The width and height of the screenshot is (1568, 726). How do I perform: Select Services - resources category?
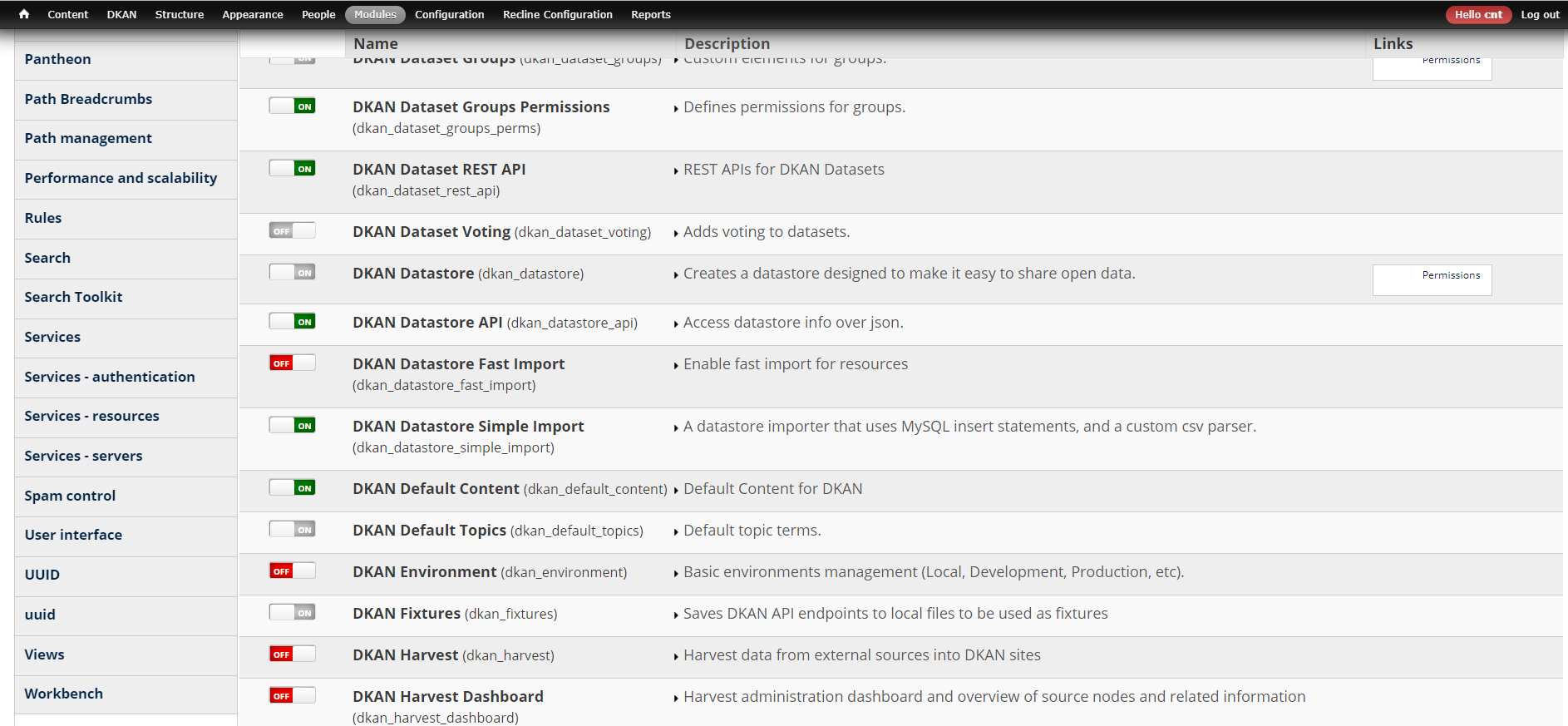126,417
